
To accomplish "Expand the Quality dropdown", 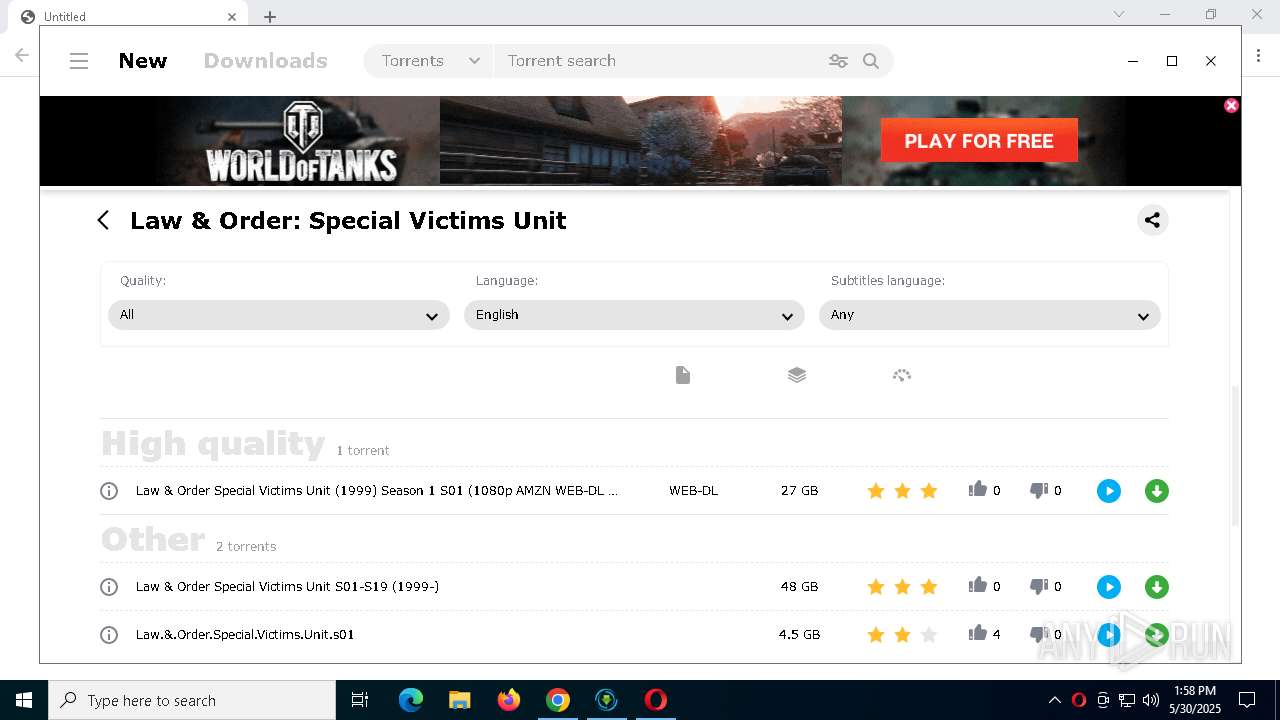I will (x=279, y=315).
